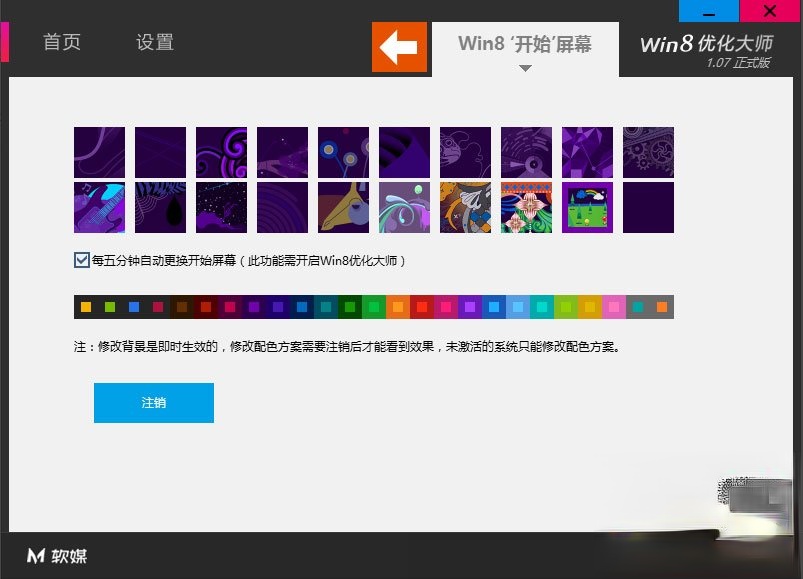Select the starry night sky background thumbnail
Screen dimensions: 803x579
tap(221, 206)
